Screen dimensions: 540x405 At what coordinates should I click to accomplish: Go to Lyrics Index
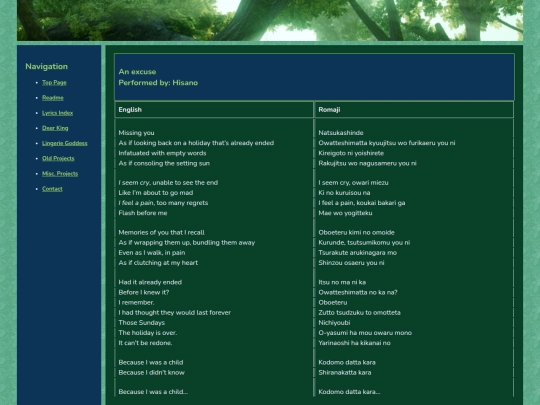58,113
